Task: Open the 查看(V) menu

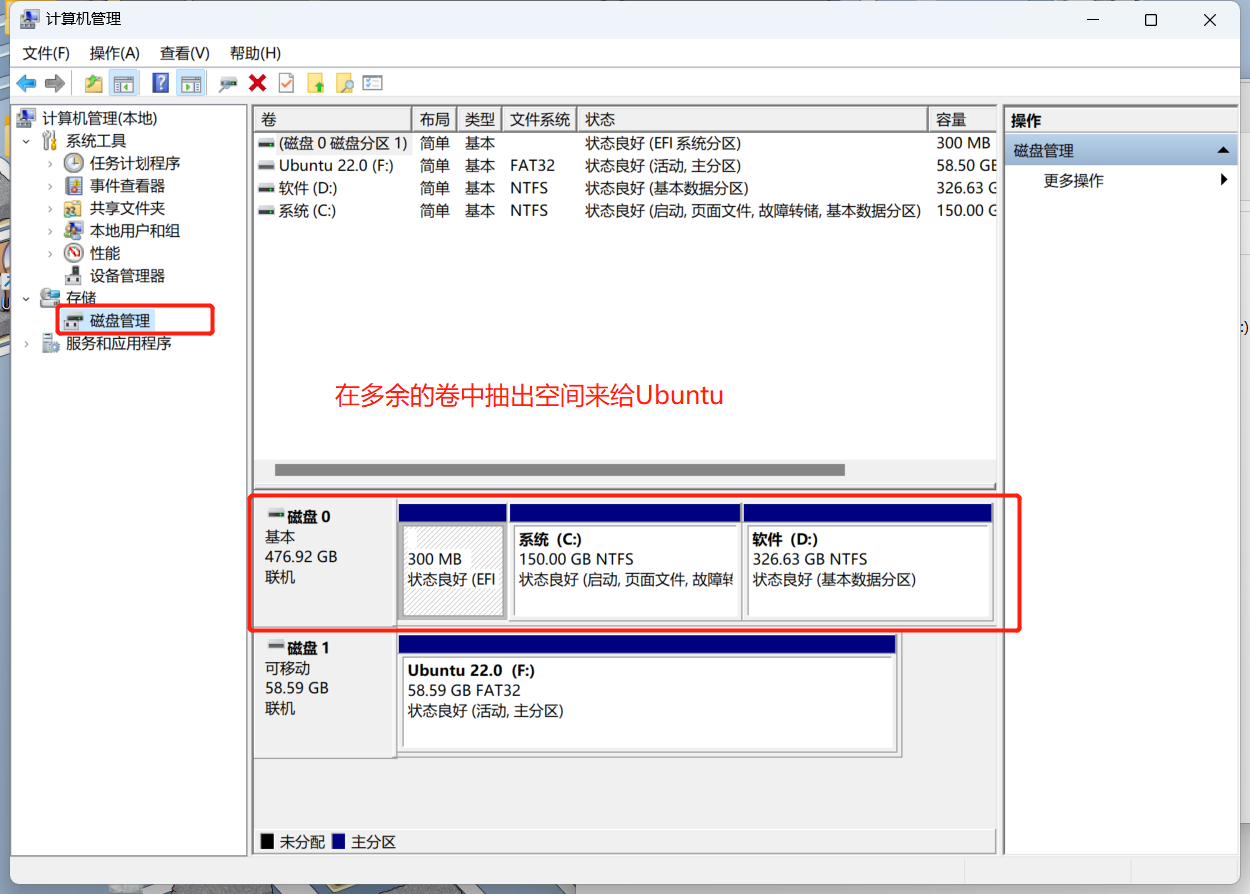Action: point(185,53)
